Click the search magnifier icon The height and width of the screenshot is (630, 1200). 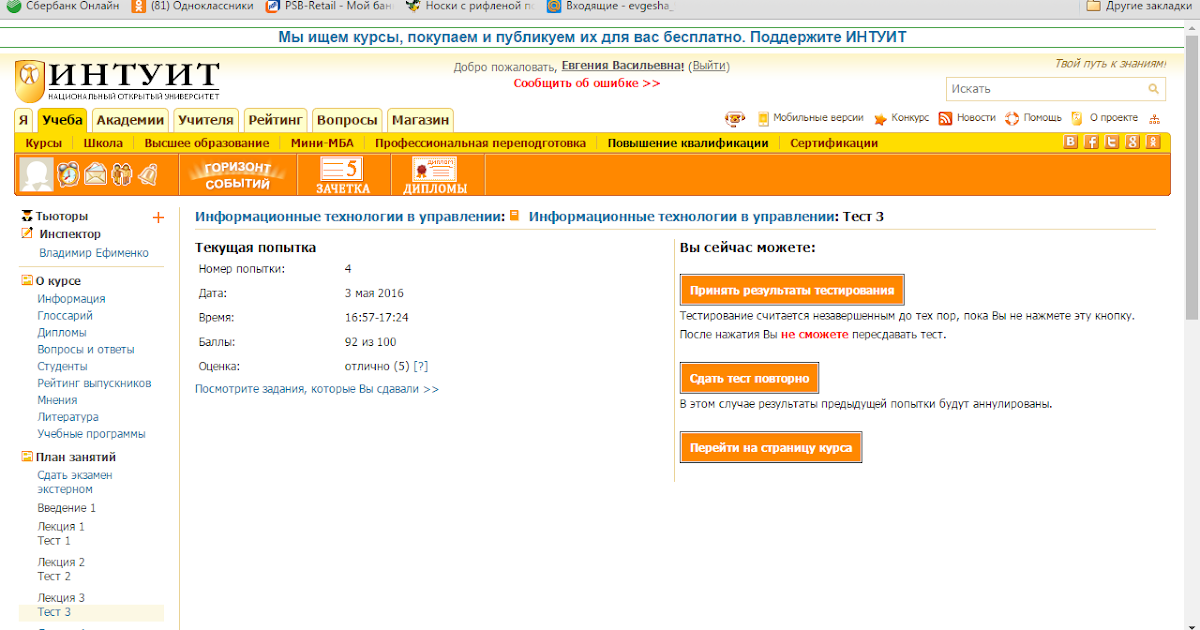[x=1154, y=89]
